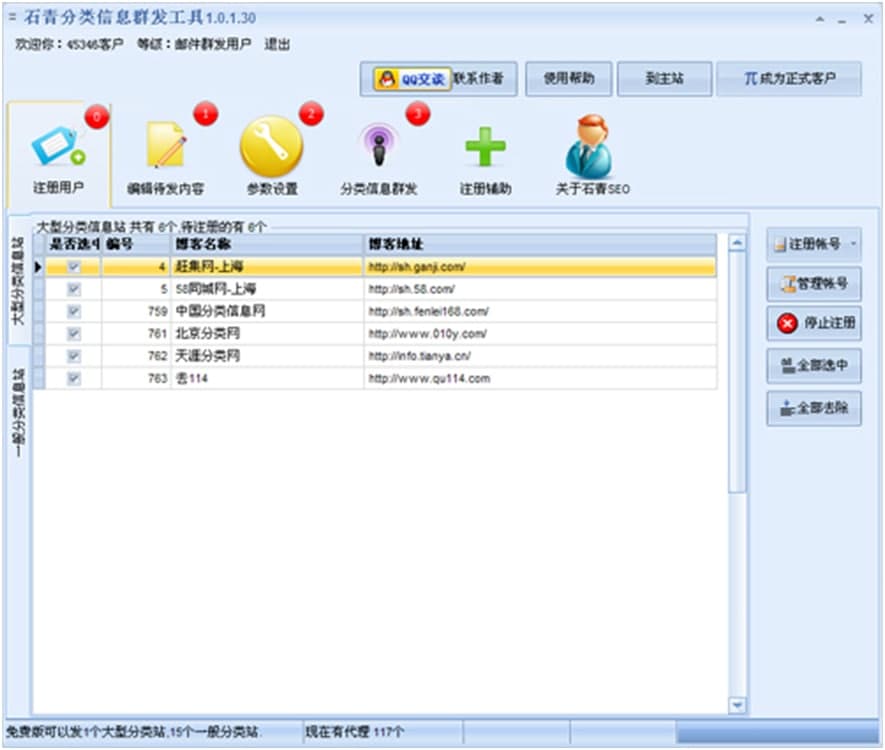885x750 pixels.
Task: Toggle checkbox for 天涯分类网 row
Action: (73, 356)
